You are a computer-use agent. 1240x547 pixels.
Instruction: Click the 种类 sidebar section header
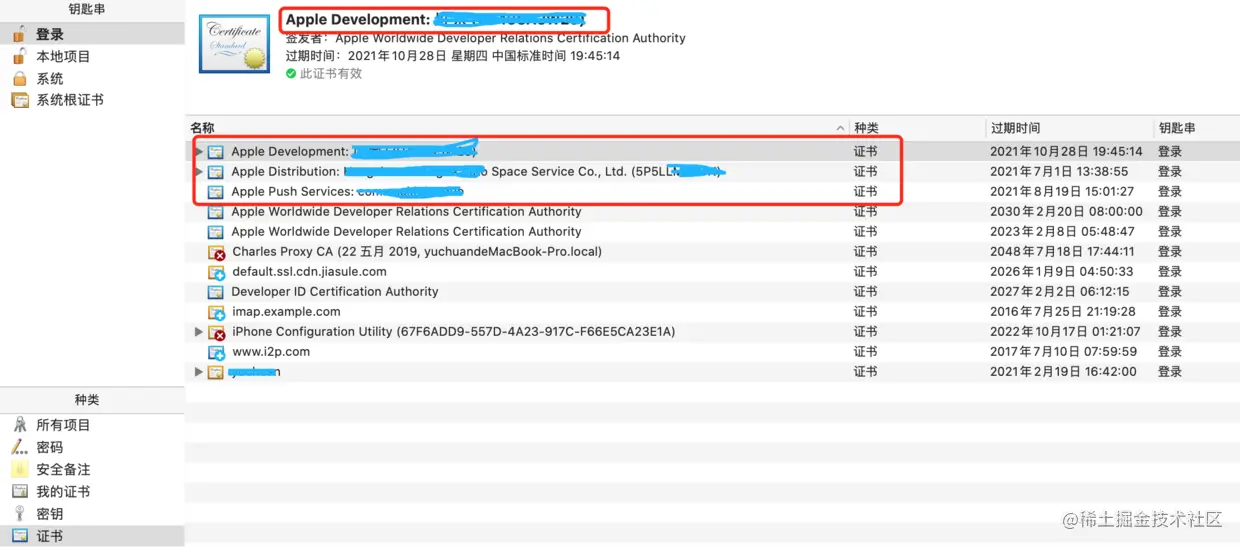click(87, 399)
